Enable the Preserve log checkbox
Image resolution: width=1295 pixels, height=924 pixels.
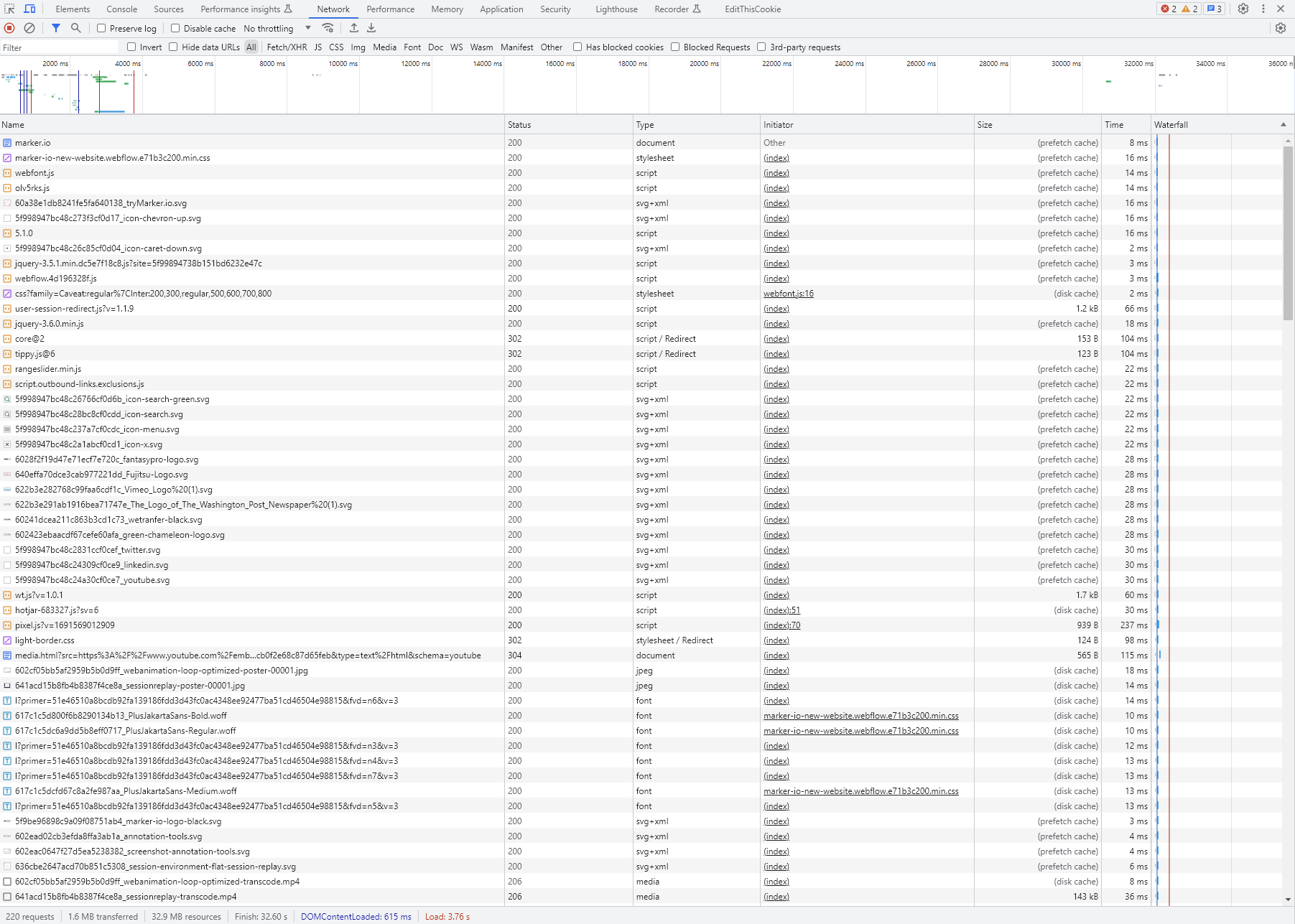click(x=101, y=28)
